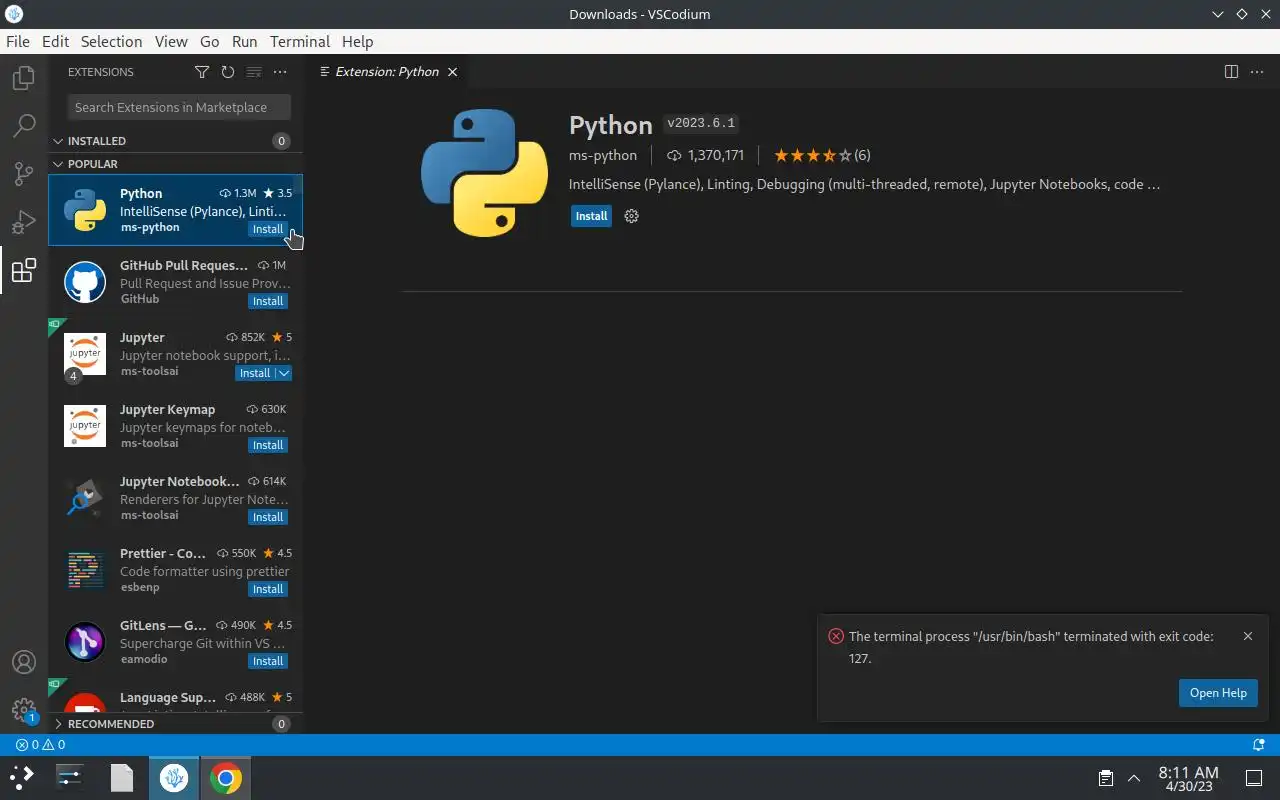Viewport: 1280px width, 800px height.
Task: Open Run and Debug view
Action: pyautogui.click(x=24, y=222)
